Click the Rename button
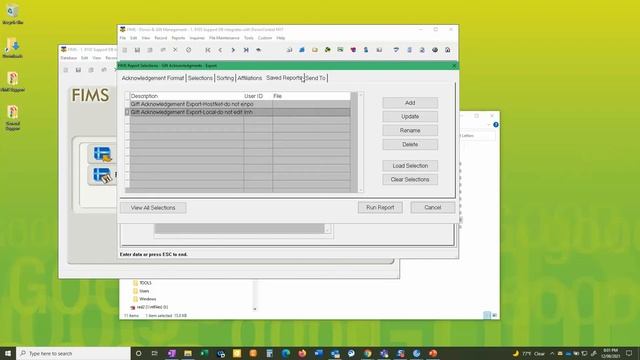The width and height of the screenshot is (640, 360). [x=410, y=131]
